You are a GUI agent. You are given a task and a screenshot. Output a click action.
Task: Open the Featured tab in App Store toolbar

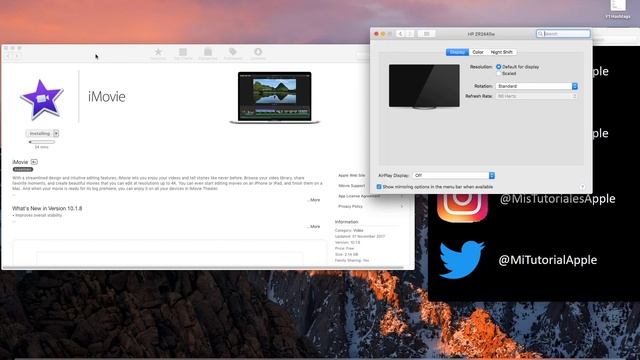point(158,54)
